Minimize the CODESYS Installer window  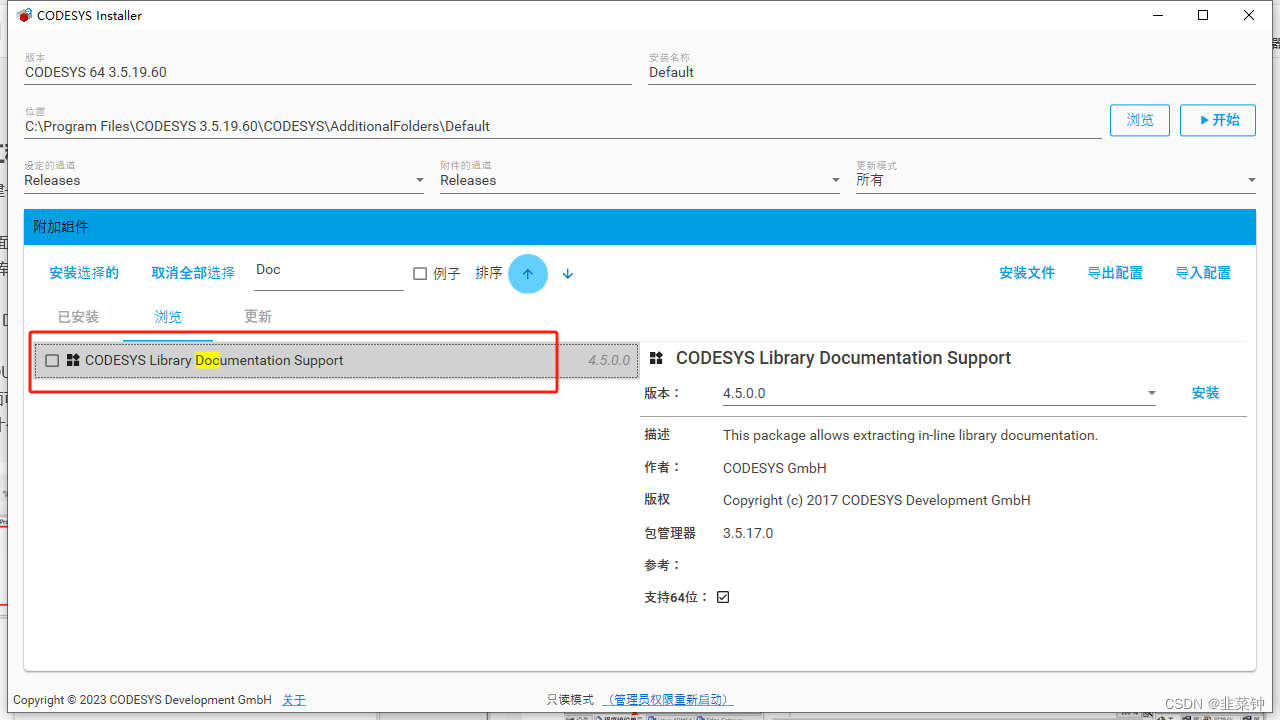1157,15
